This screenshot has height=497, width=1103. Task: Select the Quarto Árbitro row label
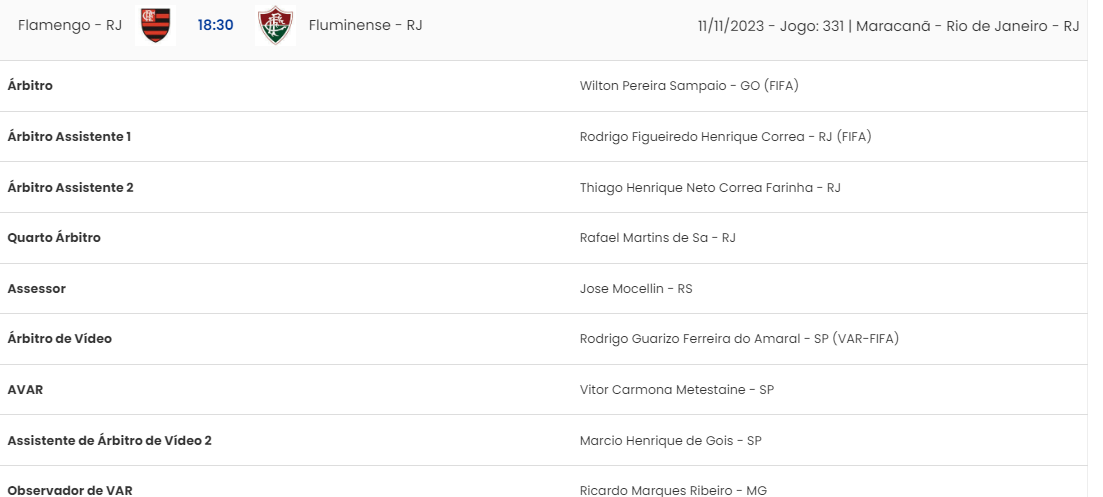(x=54, y=238)
